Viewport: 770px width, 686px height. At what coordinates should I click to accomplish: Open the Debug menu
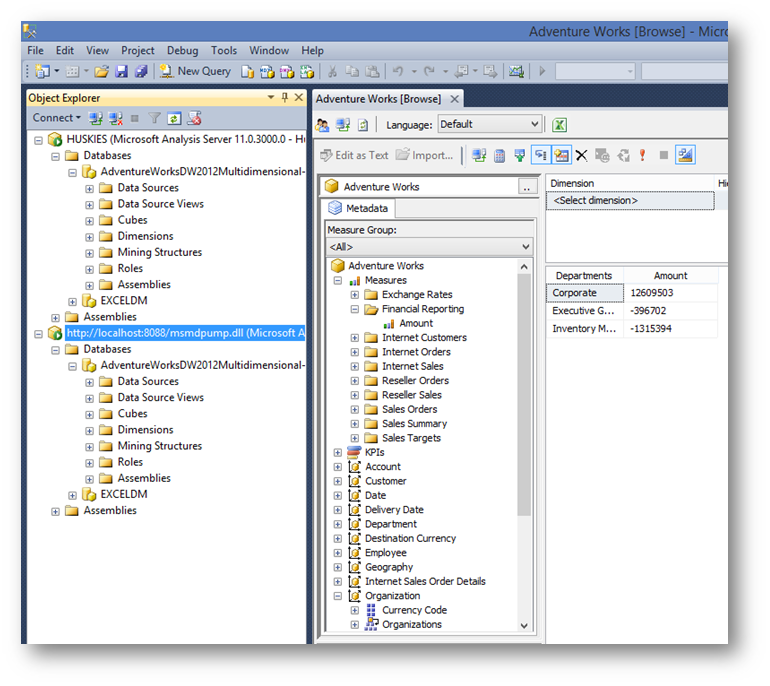182,51
